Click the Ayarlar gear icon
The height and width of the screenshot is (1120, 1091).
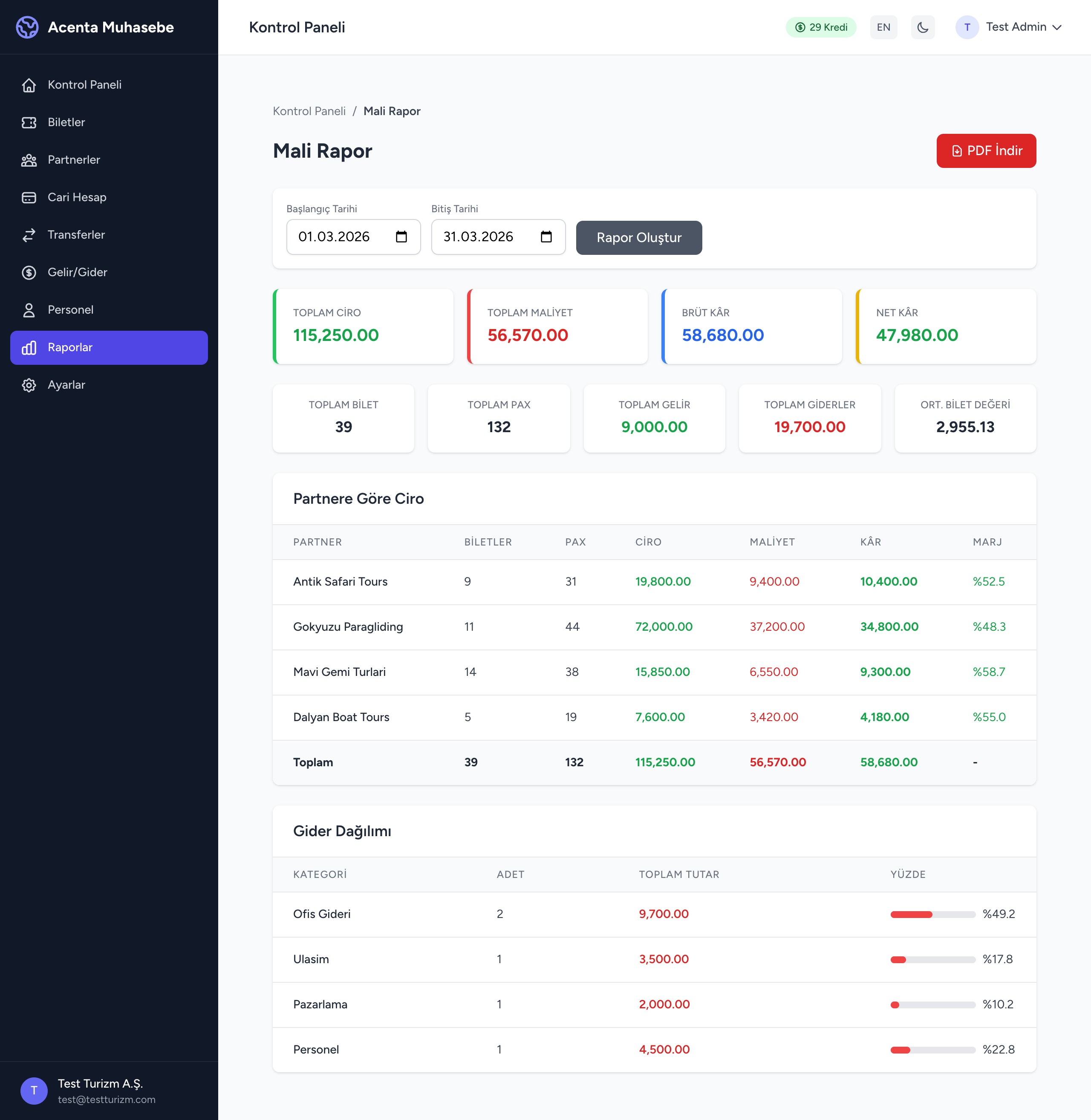(x=29, y=385)
